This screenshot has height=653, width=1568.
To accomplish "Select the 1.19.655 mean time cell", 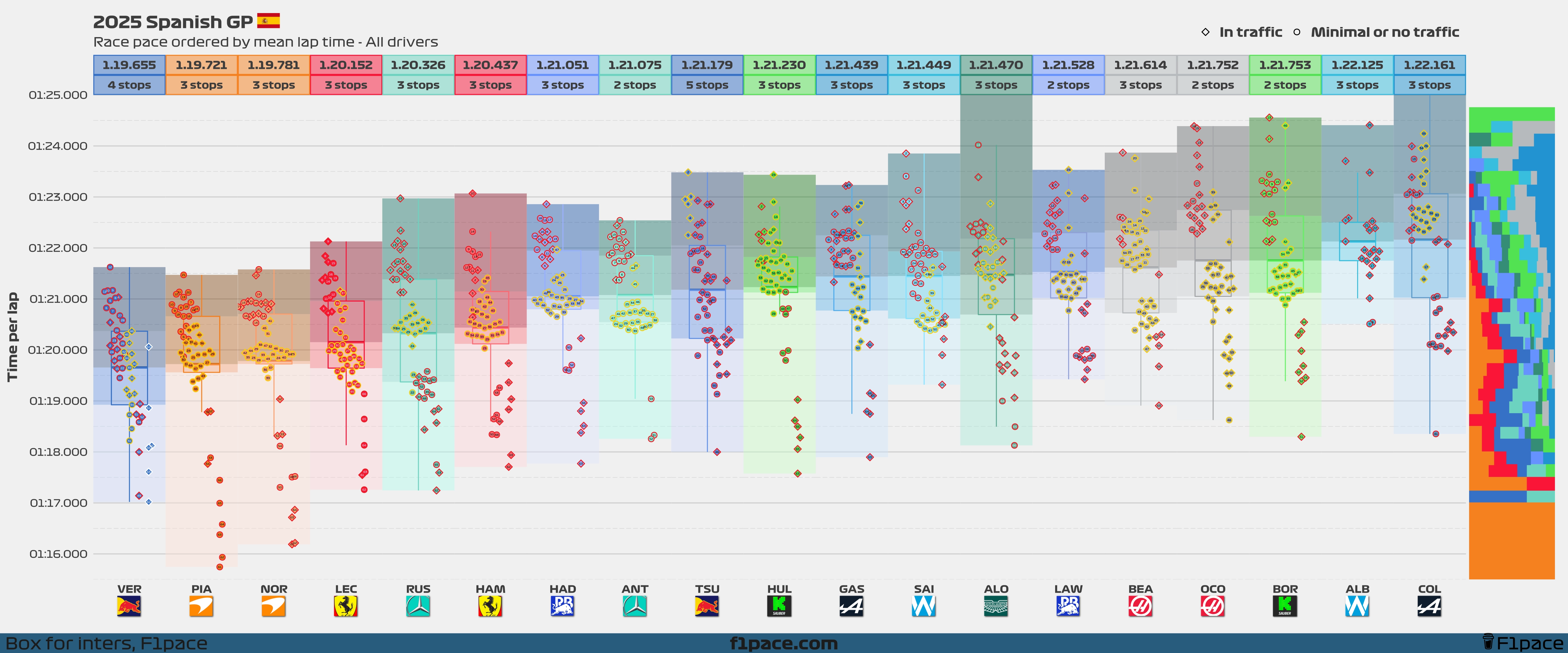I will coord(129,65).
